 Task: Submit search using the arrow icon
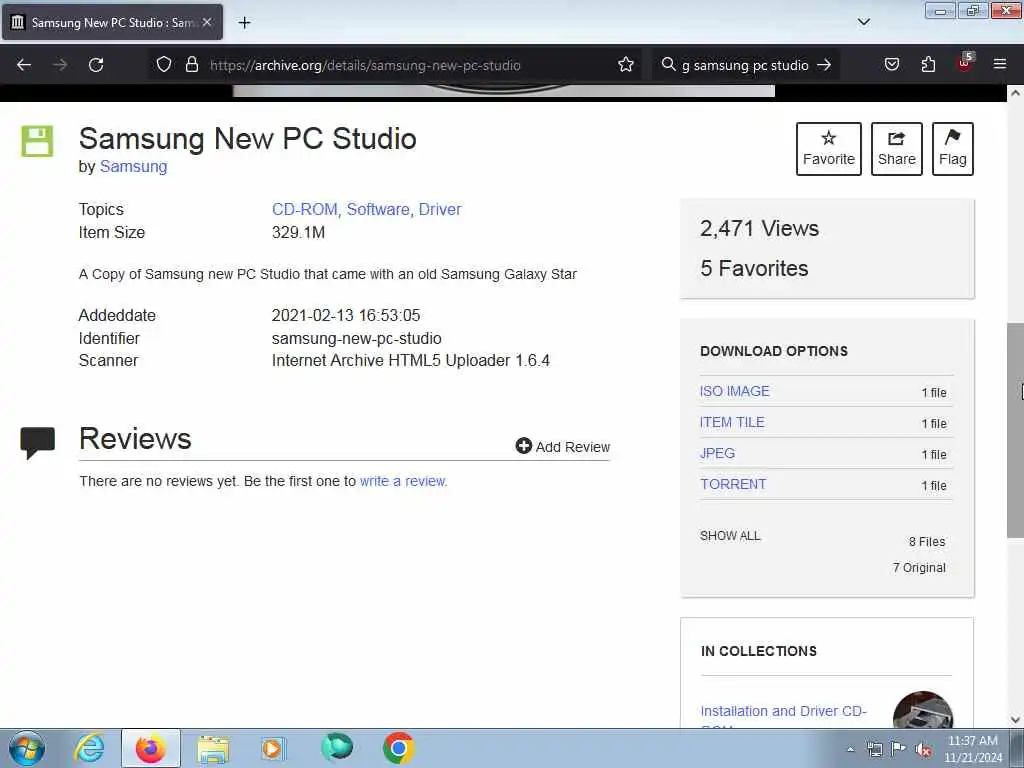pos(824,65)
